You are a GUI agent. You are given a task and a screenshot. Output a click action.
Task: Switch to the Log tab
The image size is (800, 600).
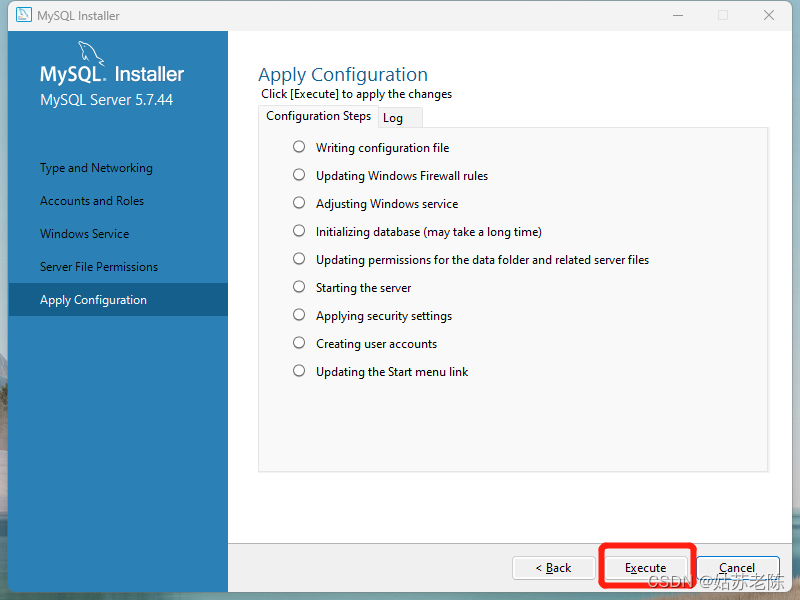click(x=400, y=118)
